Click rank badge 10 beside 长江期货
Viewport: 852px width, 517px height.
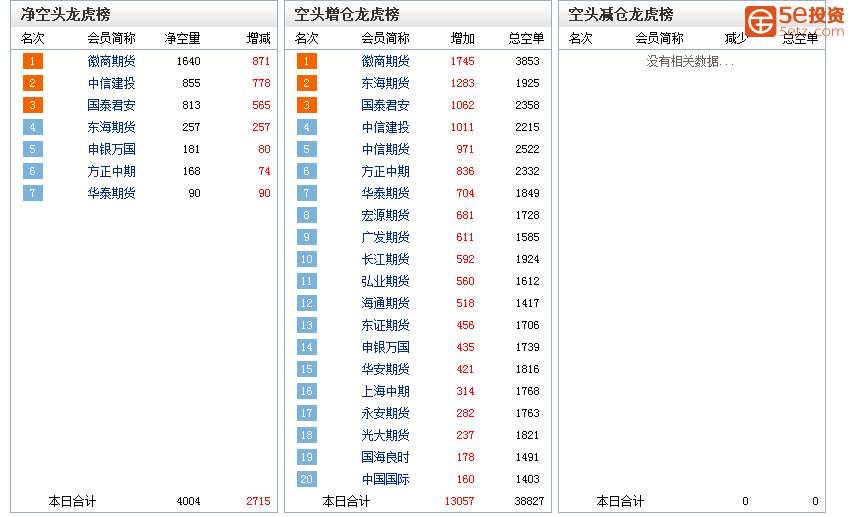306,259
